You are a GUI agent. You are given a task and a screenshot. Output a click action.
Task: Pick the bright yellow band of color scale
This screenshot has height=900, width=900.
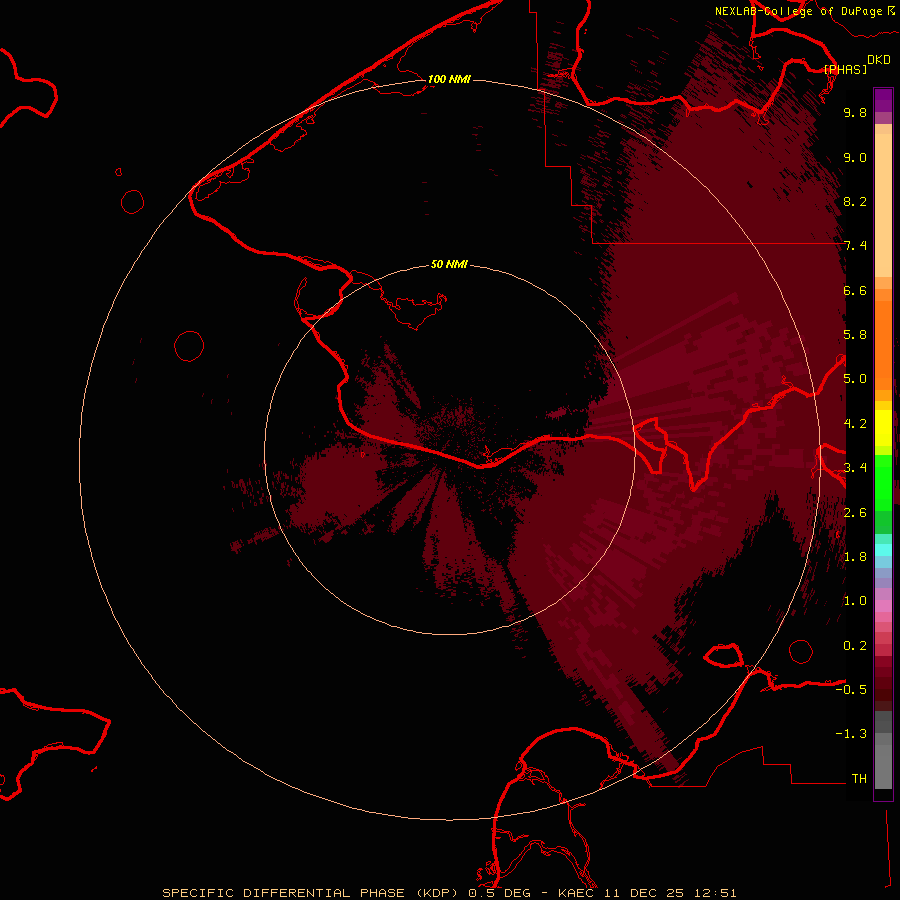(x=883, y=428)
